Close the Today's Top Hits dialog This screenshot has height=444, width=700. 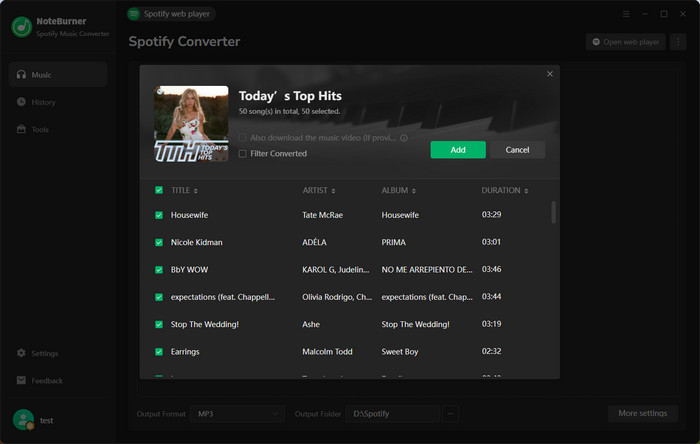click(550, 74)
